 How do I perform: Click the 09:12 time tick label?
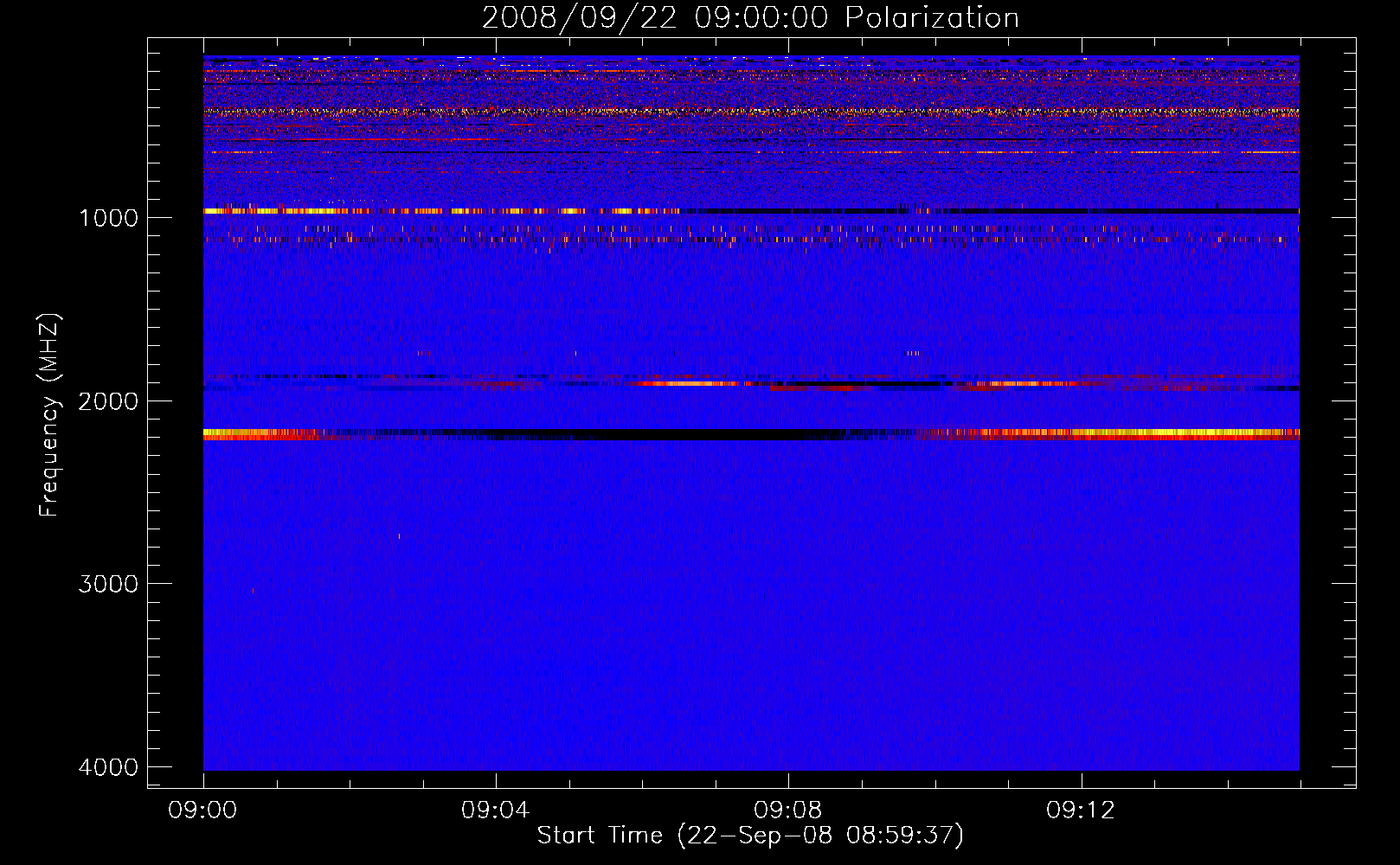point(1081,811)
